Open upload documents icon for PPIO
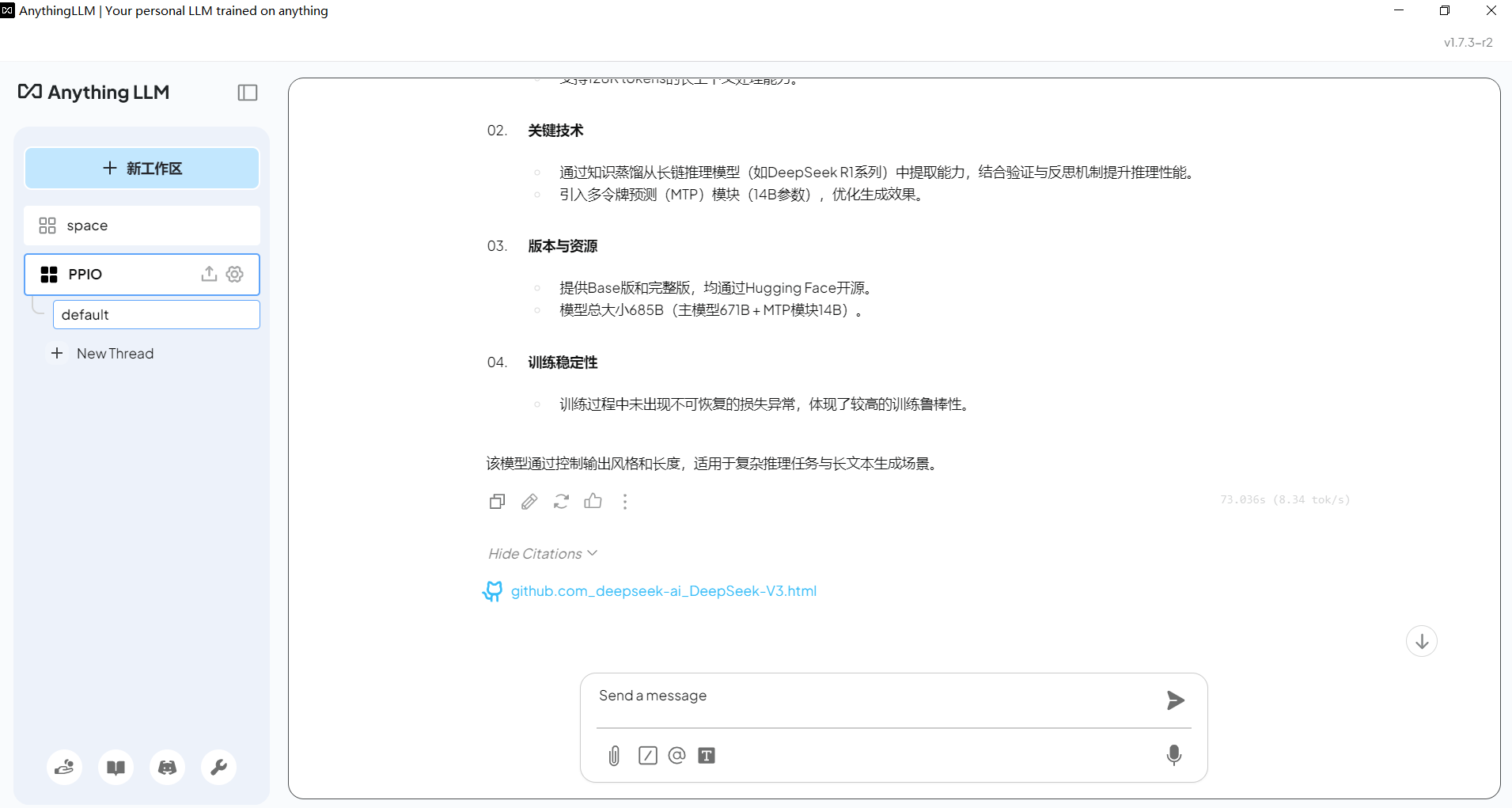Image resolution: width=1512 pixels, height=808 pixels. pos(209,274)
